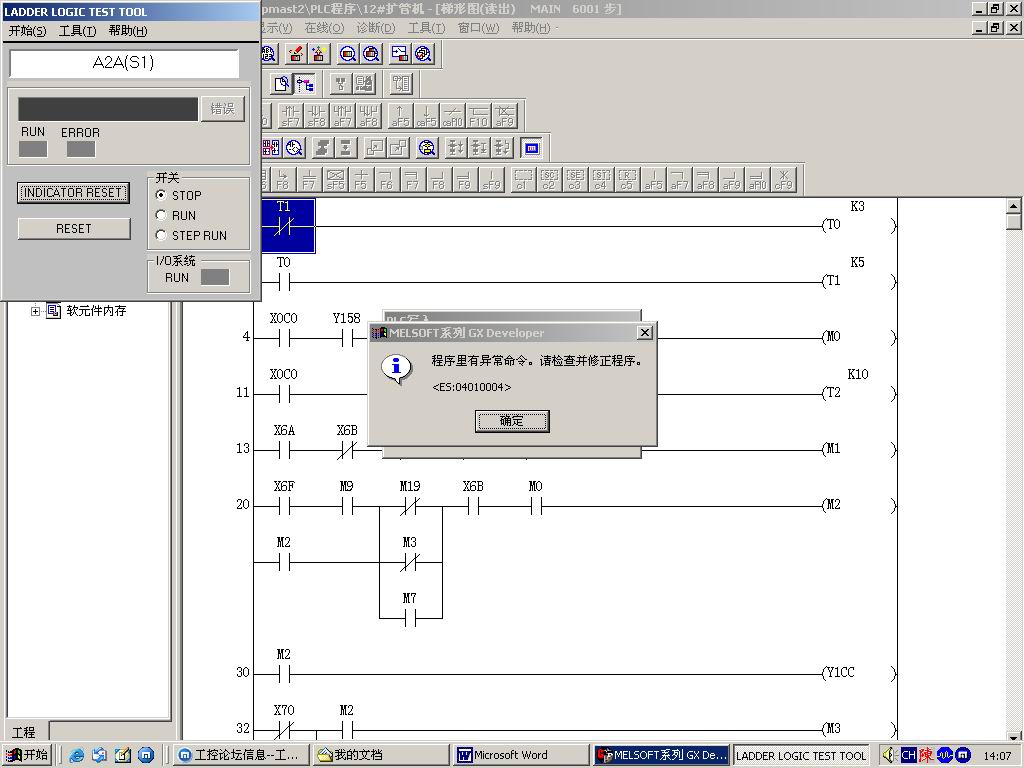The image size is (1024, 768).
Task: Click the dark error display field
Action: point(108,109)
